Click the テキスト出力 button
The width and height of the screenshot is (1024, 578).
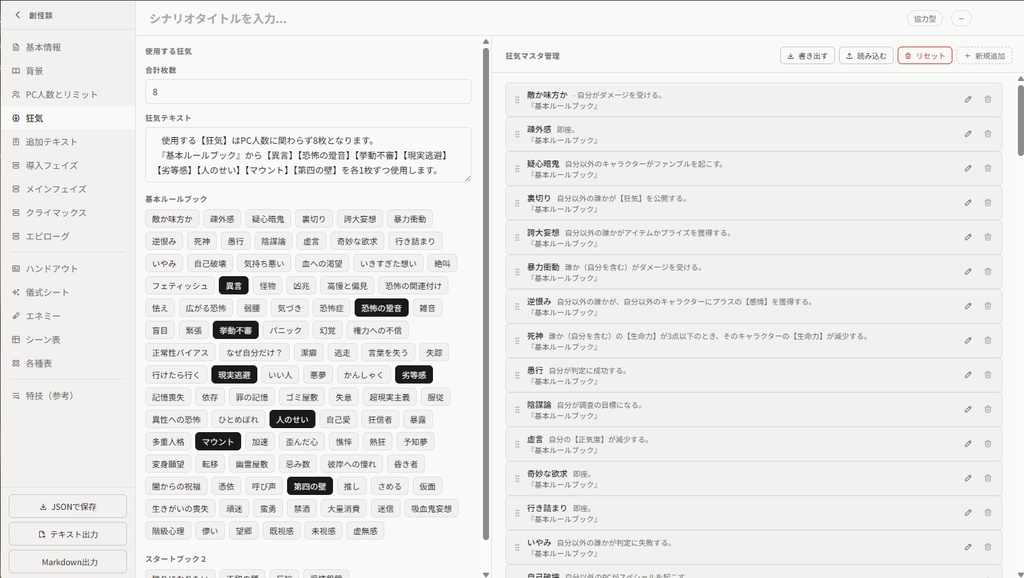click(x=68, y=534)
